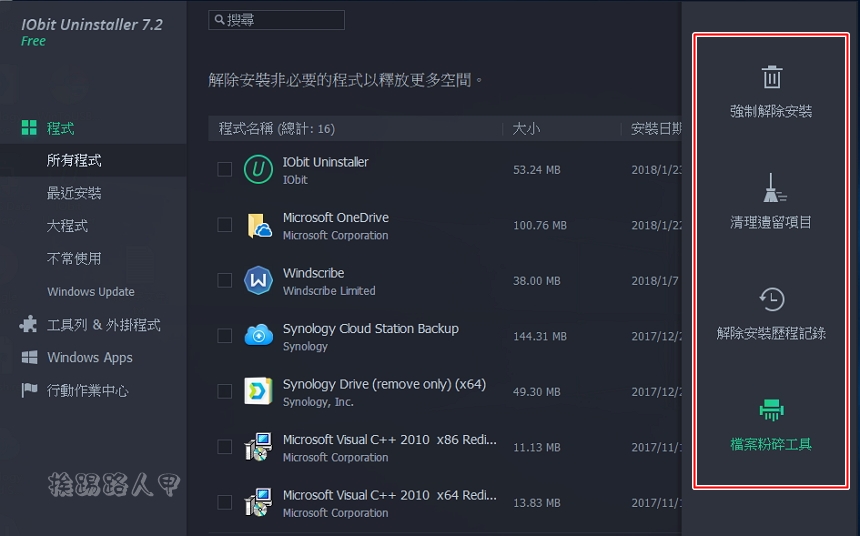Check the box for IObit Uninstaller

(224, 169)
